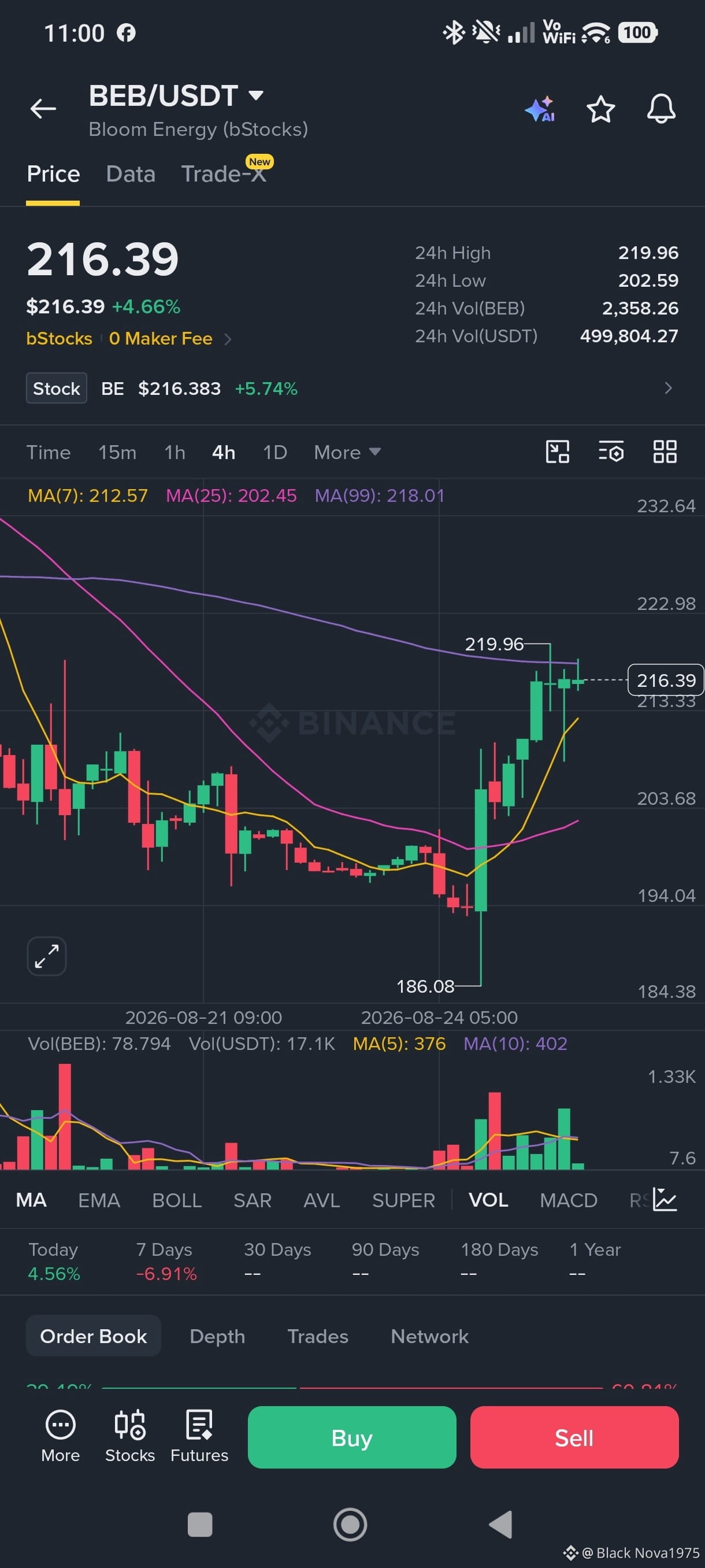Open the BE stock details chevron
705x1568 pixels.
pyautogui.click(x=668, y=388)
